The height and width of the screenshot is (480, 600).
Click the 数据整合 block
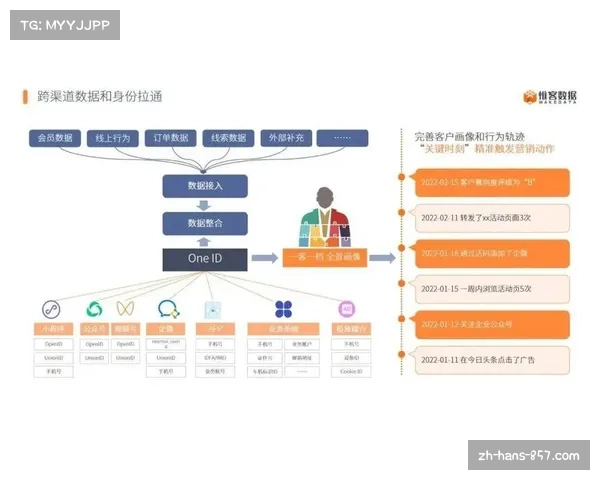pyautogui.click(x=205, y=223)
